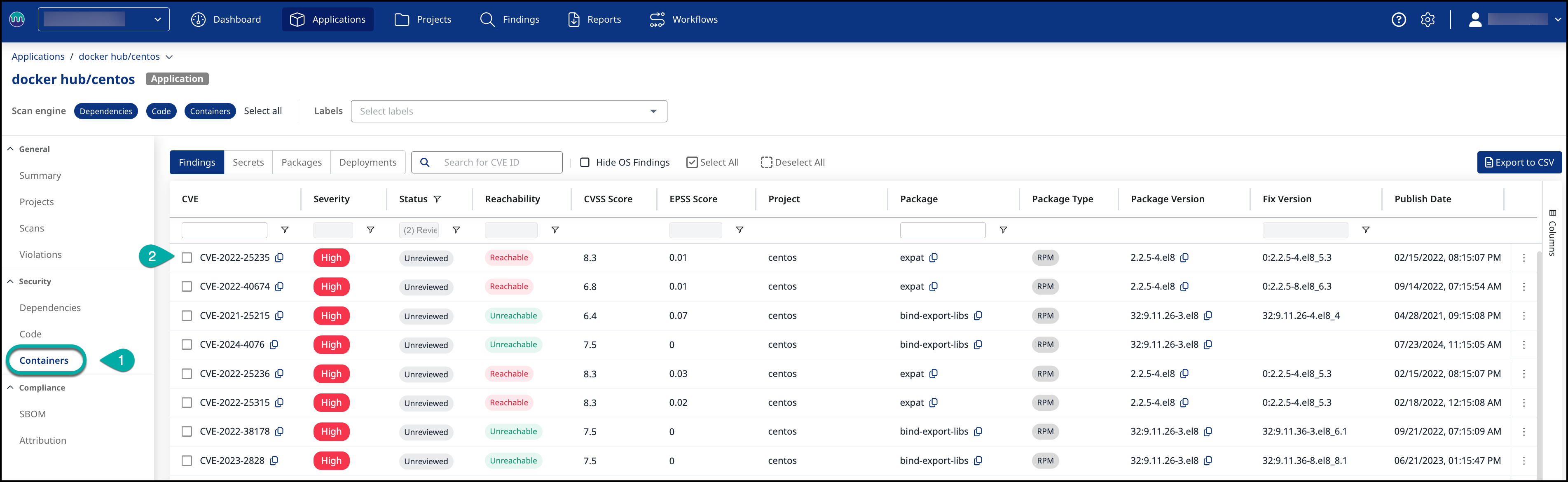Open row menu for CVE-2022-40674
The width and height of the screenshot is (1568, 482).
(x=1524, y=287)
